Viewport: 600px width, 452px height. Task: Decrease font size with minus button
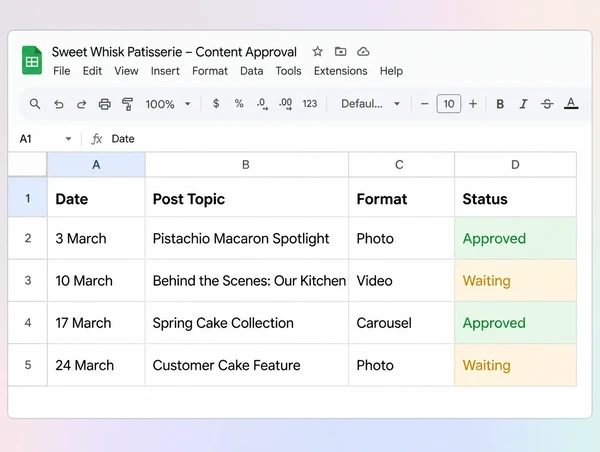point(424,104)
